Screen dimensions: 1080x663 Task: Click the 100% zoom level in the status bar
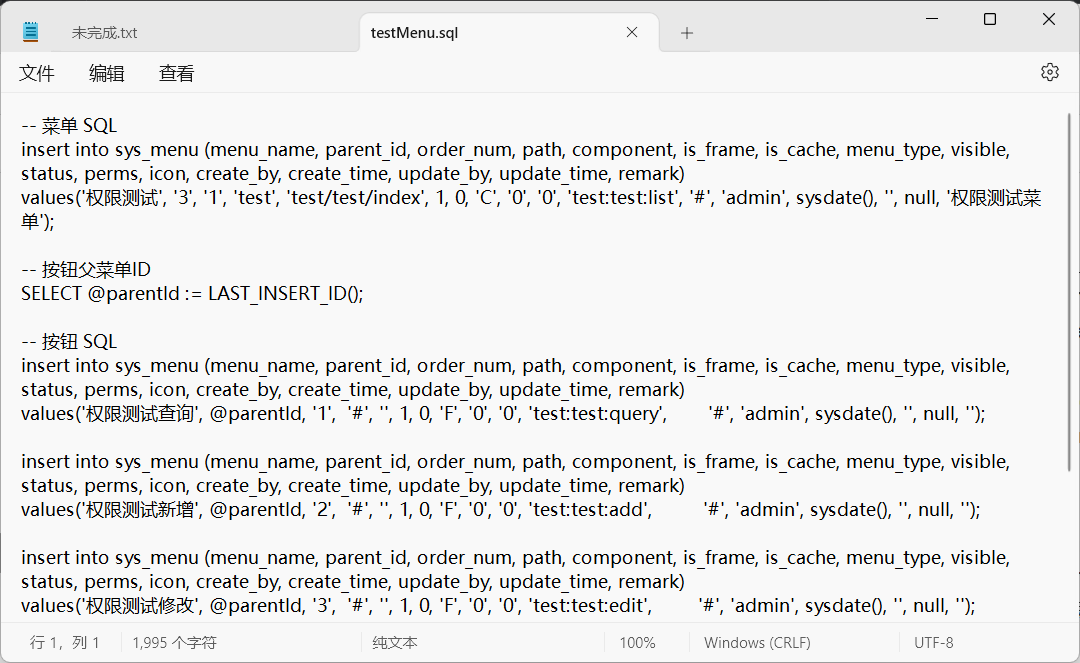(x=637, y=643)
